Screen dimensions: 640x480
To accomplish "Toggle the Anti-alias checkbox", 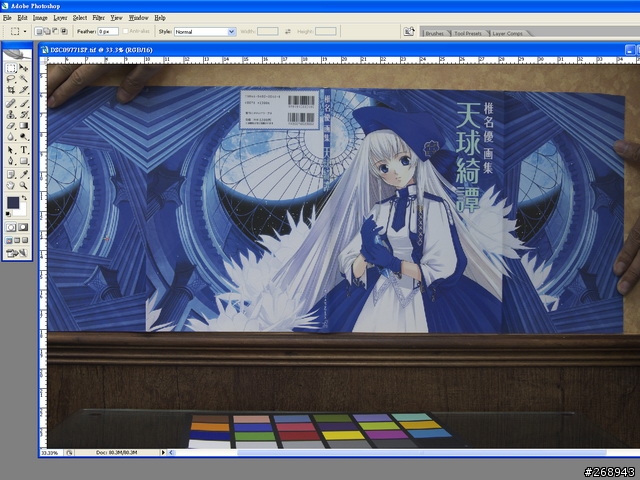I will click(126, 31).
